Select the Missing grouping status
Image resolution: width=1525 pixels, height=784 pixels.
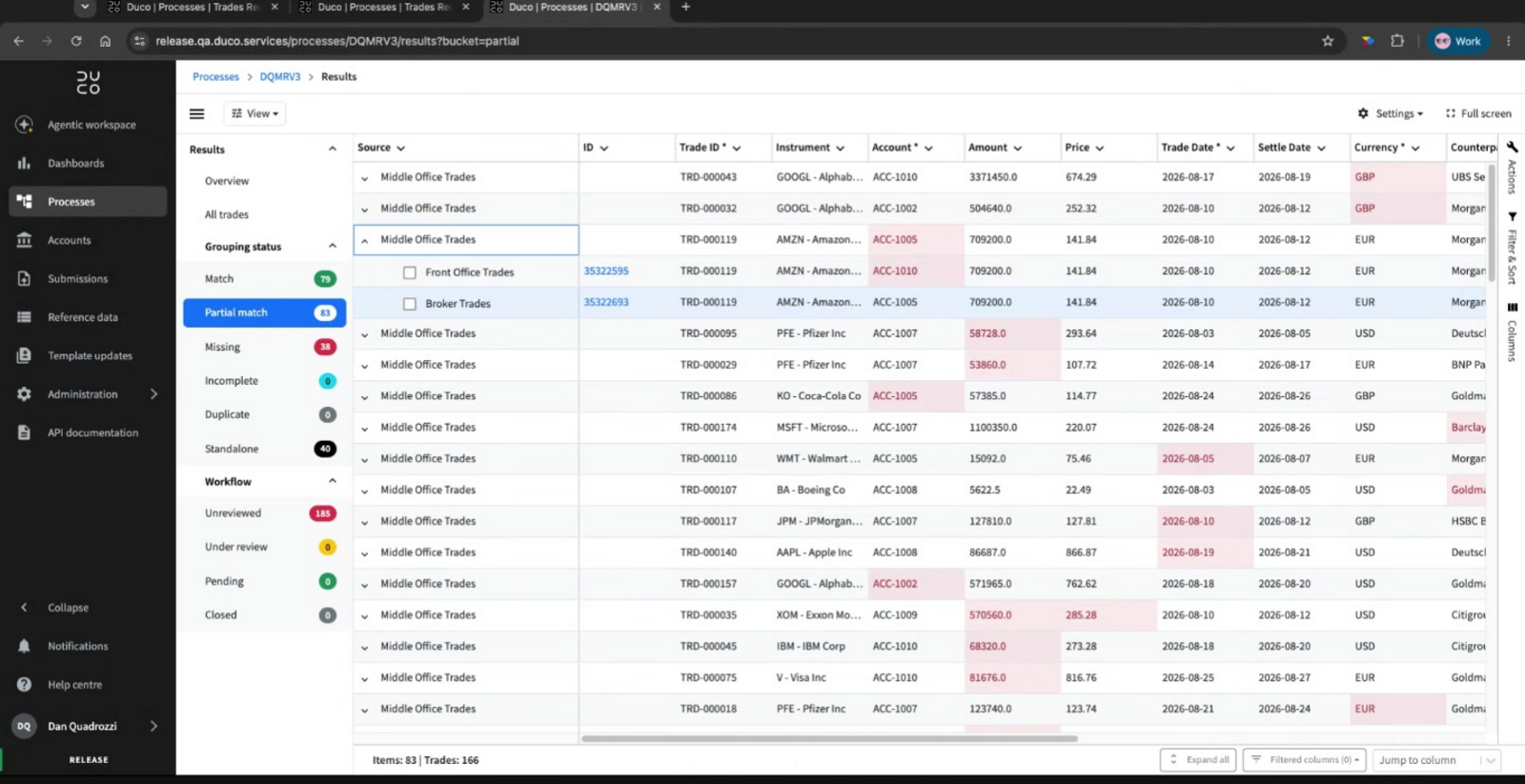point(264,347)
